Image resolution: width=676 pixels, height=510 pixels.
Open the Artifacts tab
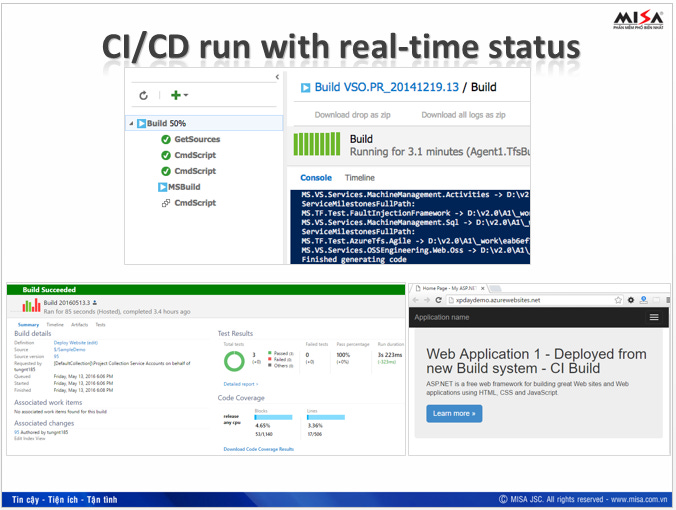coord(79,325)
